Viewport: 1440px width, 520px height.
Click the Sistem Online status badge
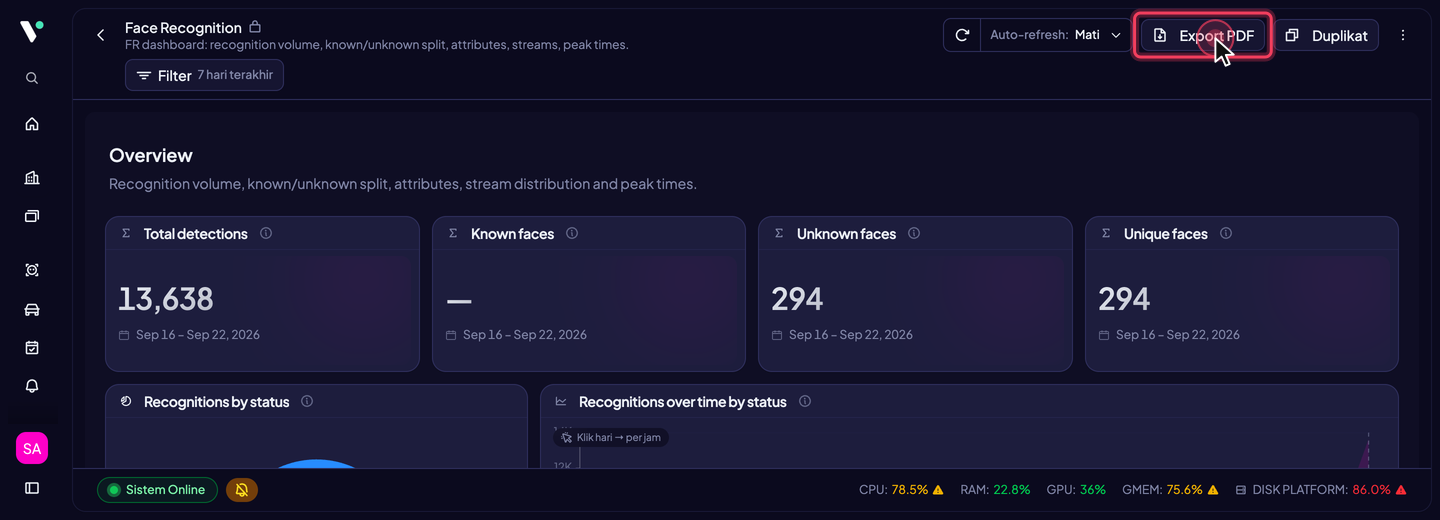pos(157,490)
